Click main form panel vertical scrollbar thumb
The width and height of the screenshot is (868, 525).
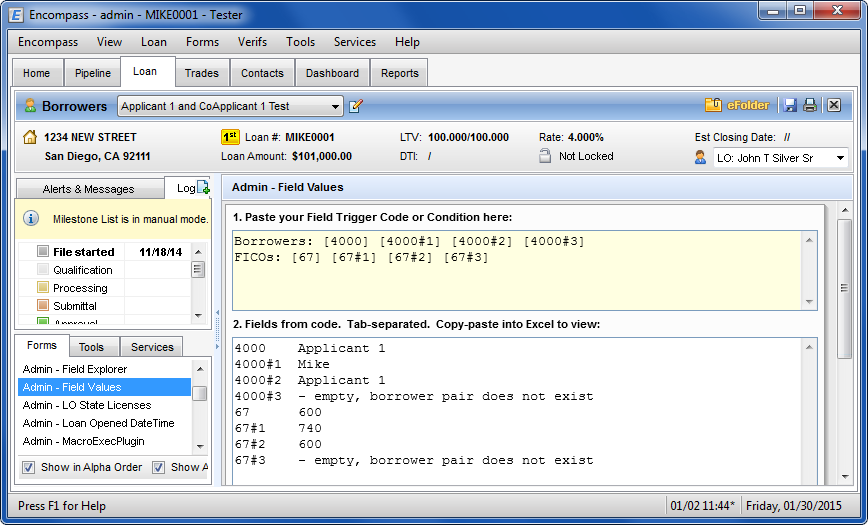[845, 288]
